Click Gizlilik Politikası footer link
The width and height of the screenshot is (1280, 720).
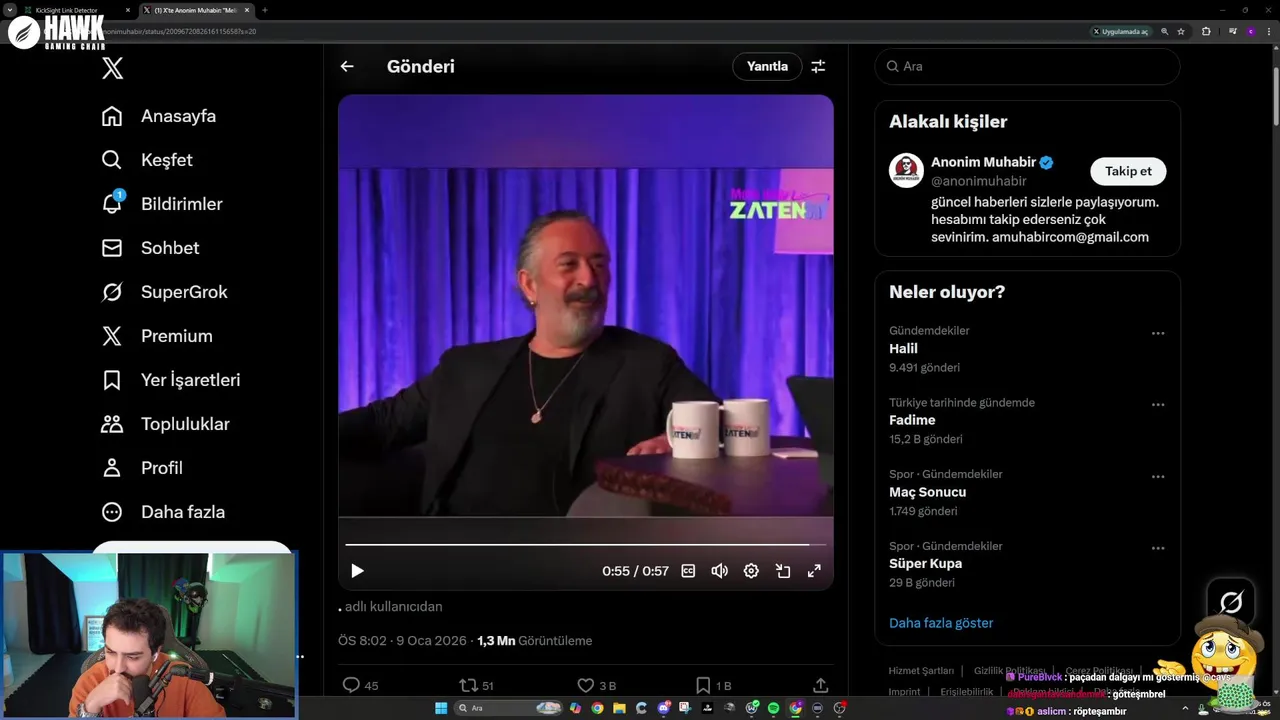pos(1010,671)
